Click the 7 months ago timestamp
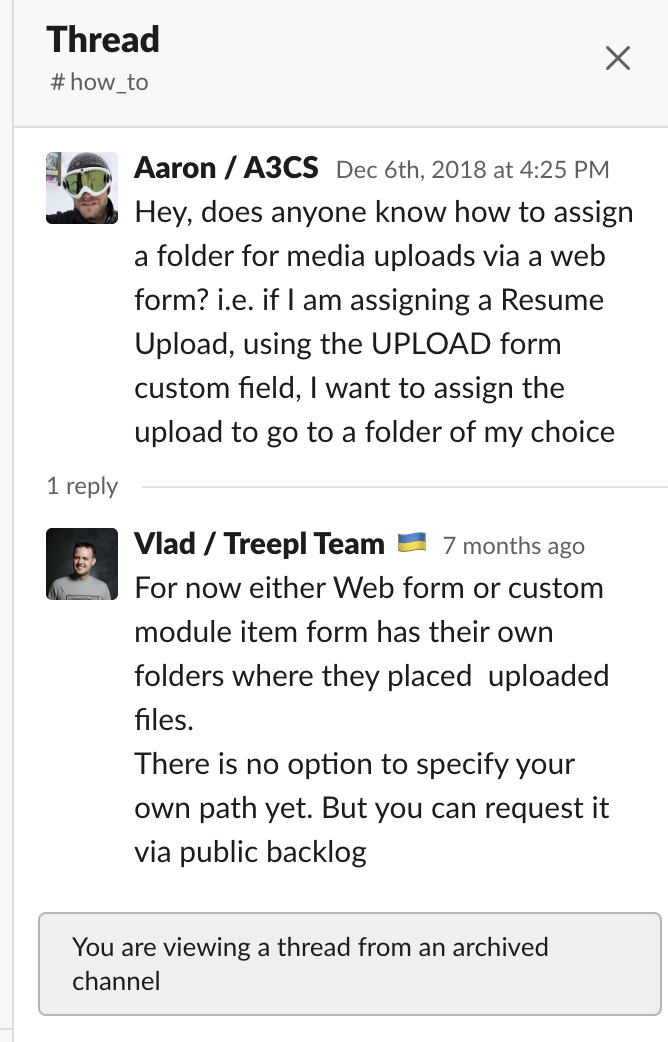The width and height of the screenshot is (668, 1042). 514,546
